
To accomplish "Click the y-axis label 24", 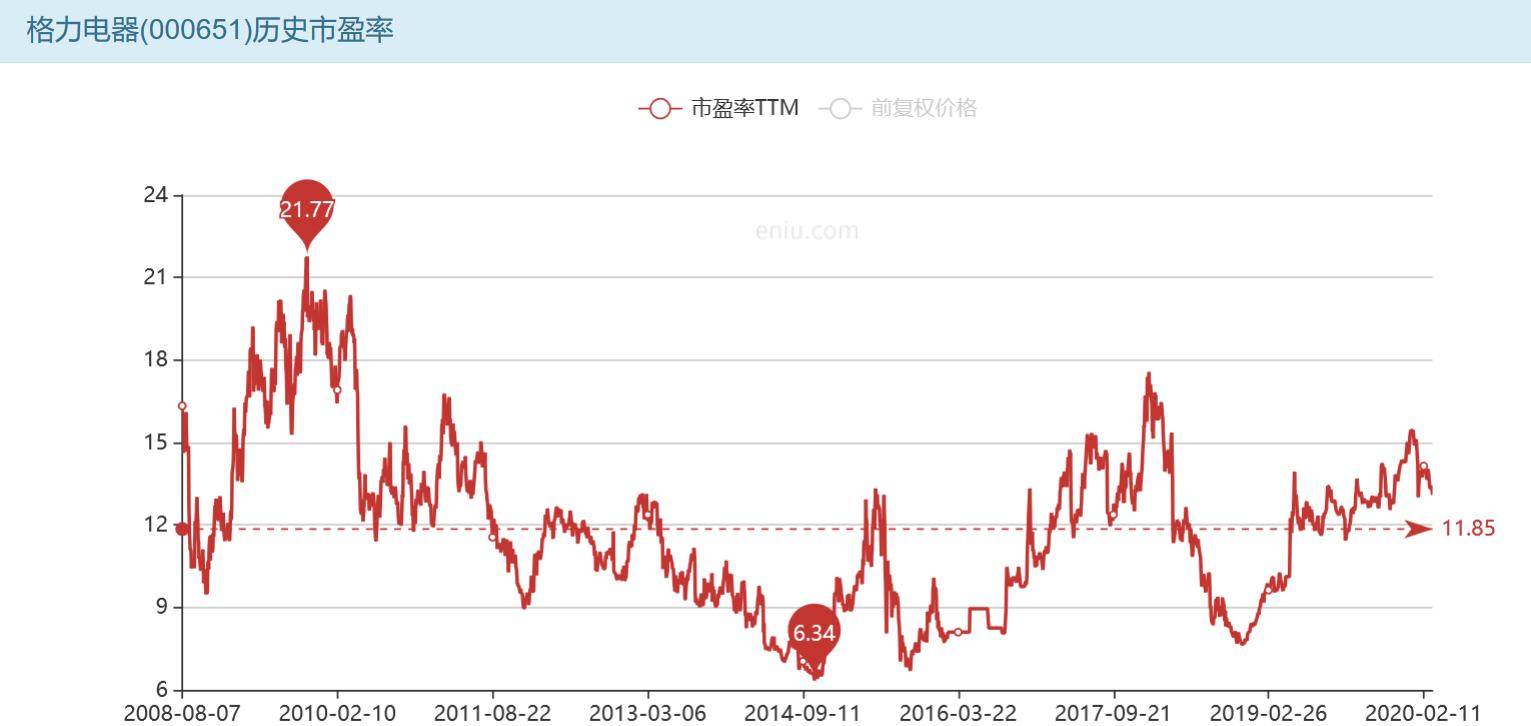I will click(x=155, y=195).
